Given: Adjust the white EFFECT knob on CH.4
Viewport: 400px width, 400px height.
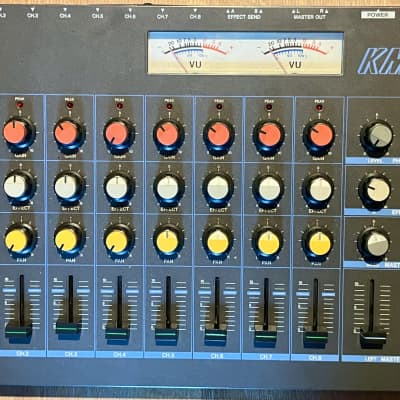Looking at the screenshot, I should point(117,187).
